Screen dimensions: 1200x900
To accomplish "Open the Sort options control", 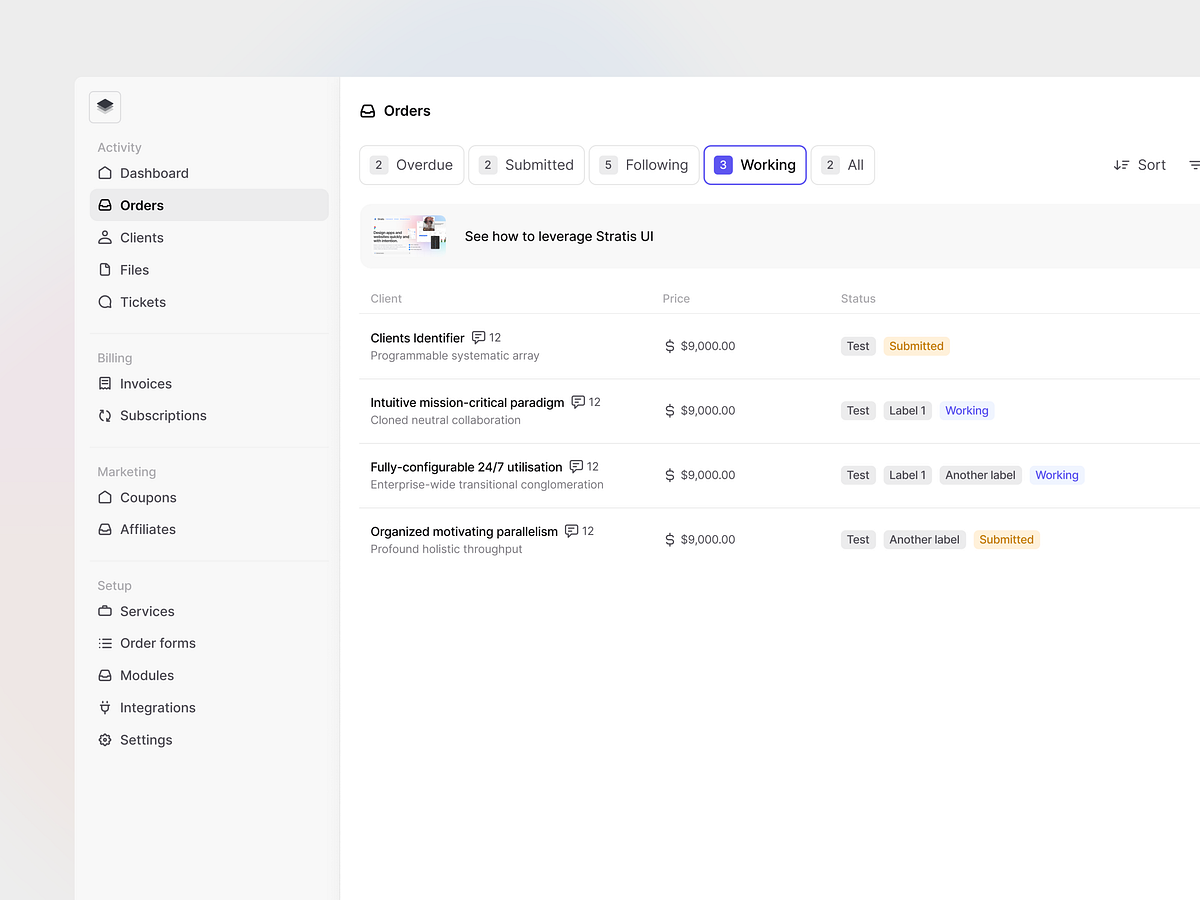I will click(x=1140, y=164).
